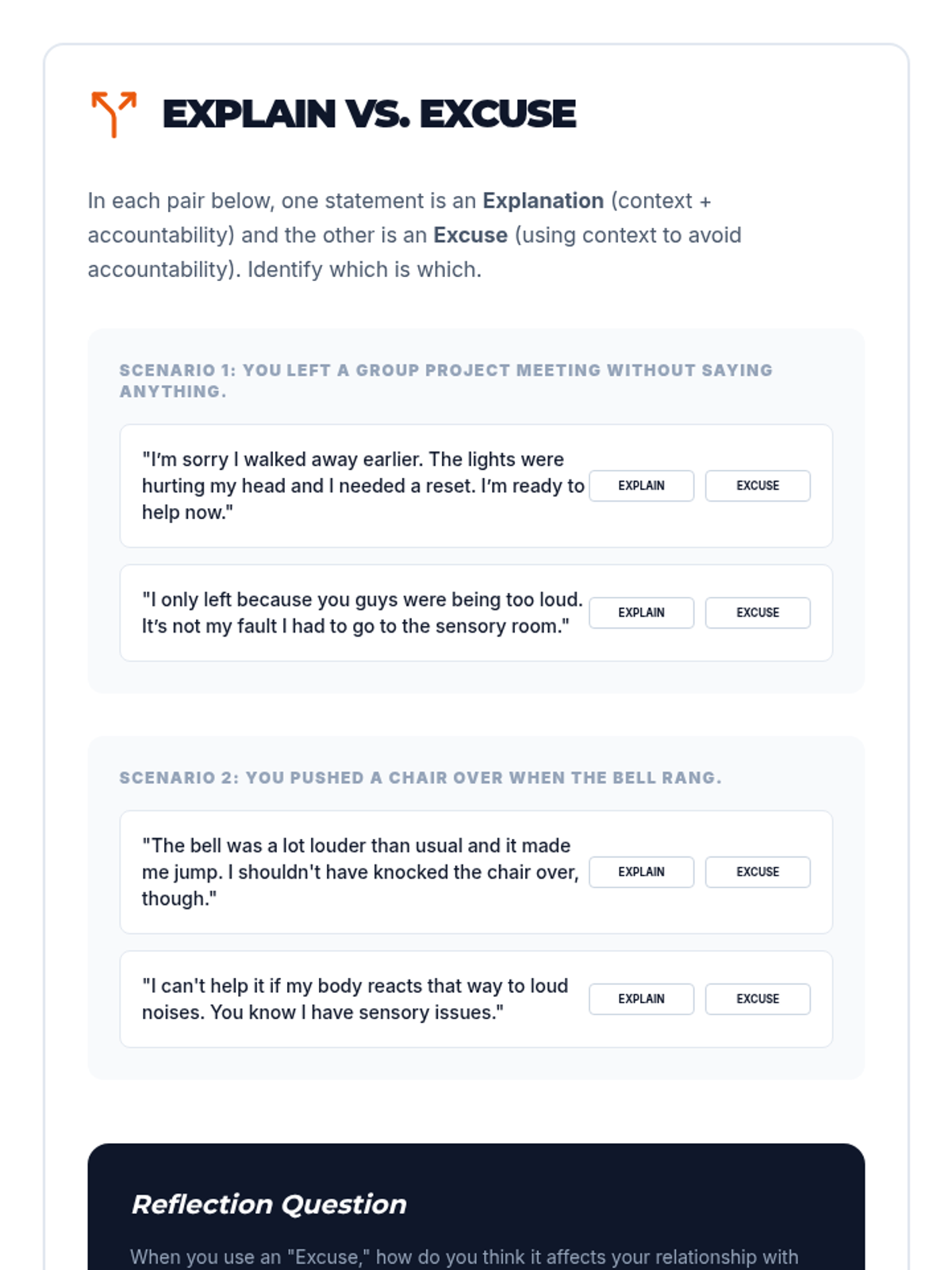This screenshot has height=1270, width=952.
Task: Pick Excuse for the "I can't help it" statement
Action: tap(758, 999)
